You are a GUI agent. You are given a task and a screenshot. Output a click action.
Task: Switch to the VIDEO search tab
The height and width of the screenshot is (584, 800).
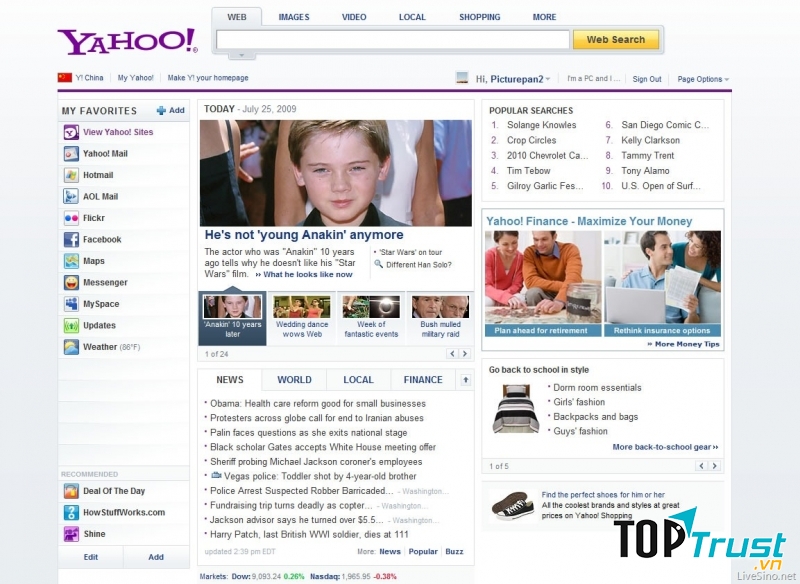354,17
